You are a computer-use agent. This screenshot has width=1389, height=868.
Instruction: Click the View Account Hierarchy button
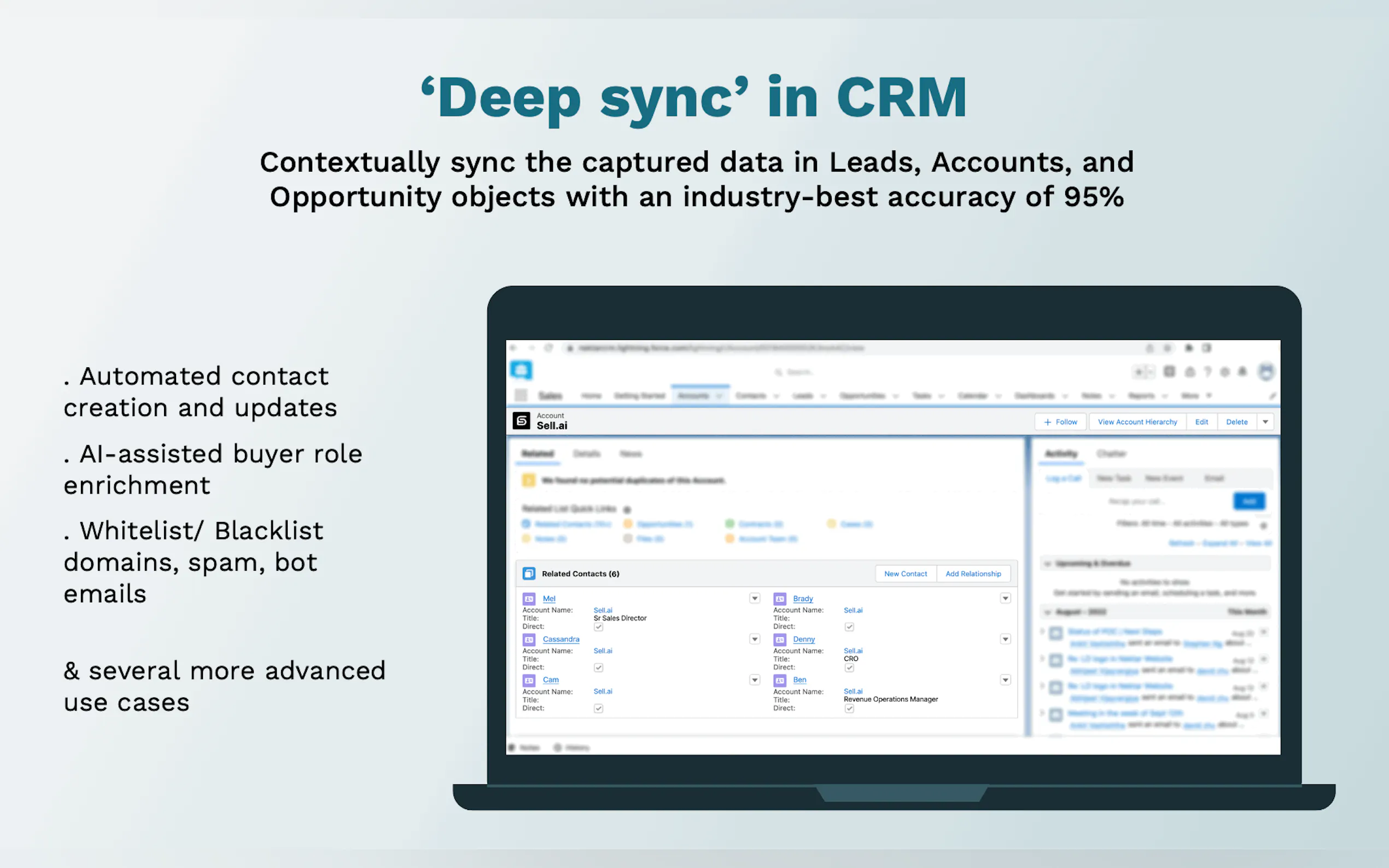[1137, 422]
